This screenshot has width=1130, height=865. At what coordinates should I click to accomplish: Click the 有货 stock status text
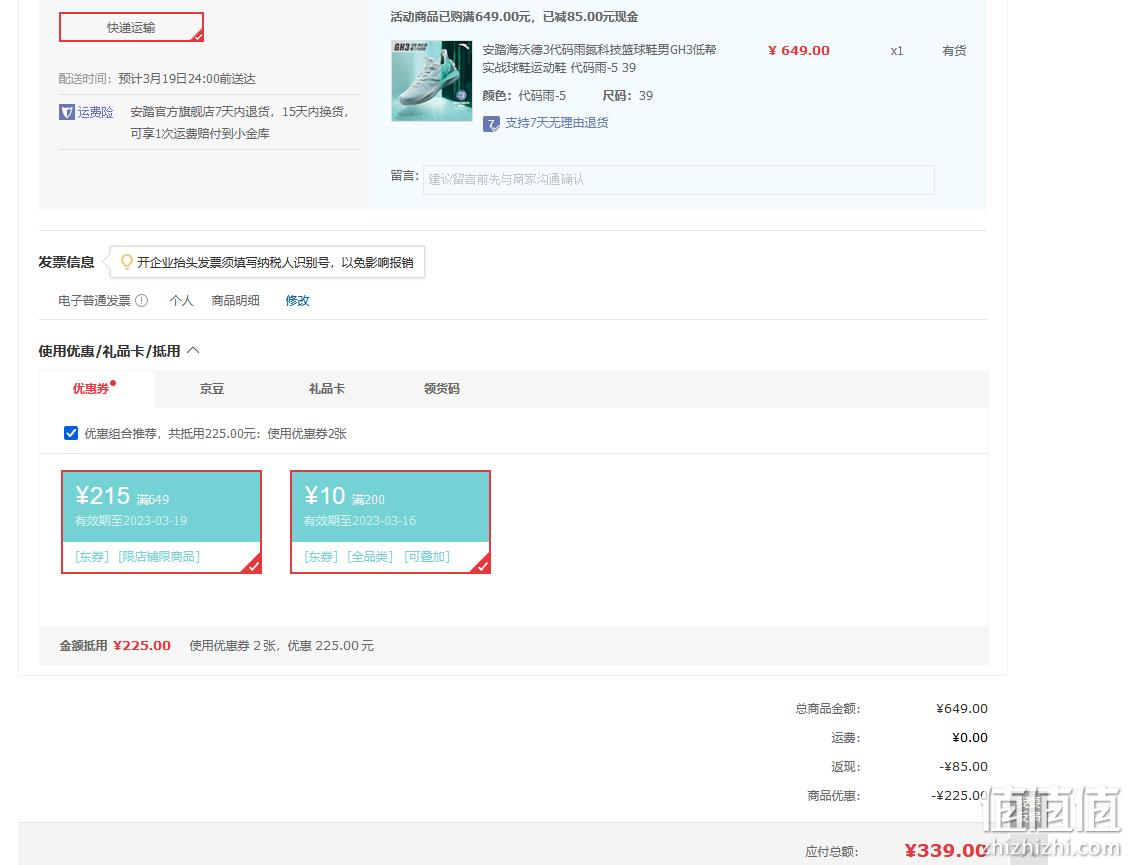click(x=954, y=50)
